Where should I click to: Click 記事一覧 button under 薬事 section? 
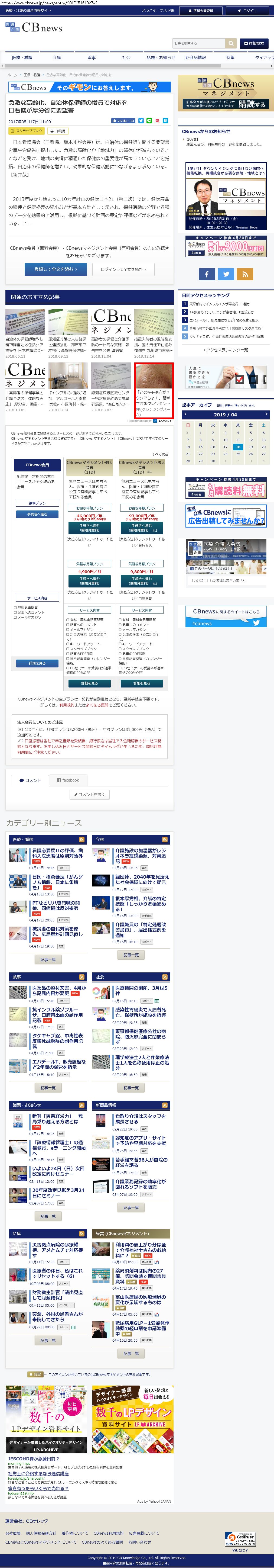[x=47, y=1088]
